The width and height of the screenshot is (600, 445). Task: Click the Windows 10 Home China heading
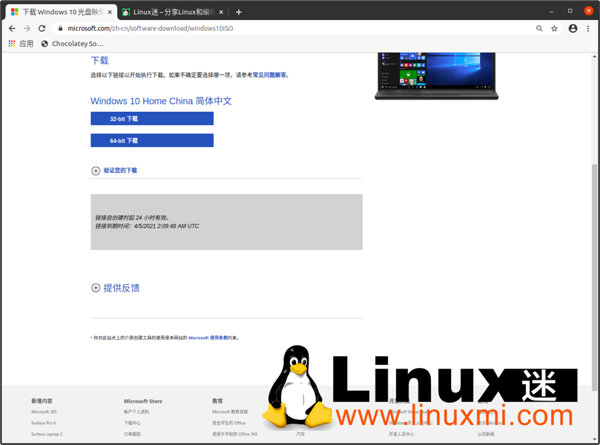(161, 101)
